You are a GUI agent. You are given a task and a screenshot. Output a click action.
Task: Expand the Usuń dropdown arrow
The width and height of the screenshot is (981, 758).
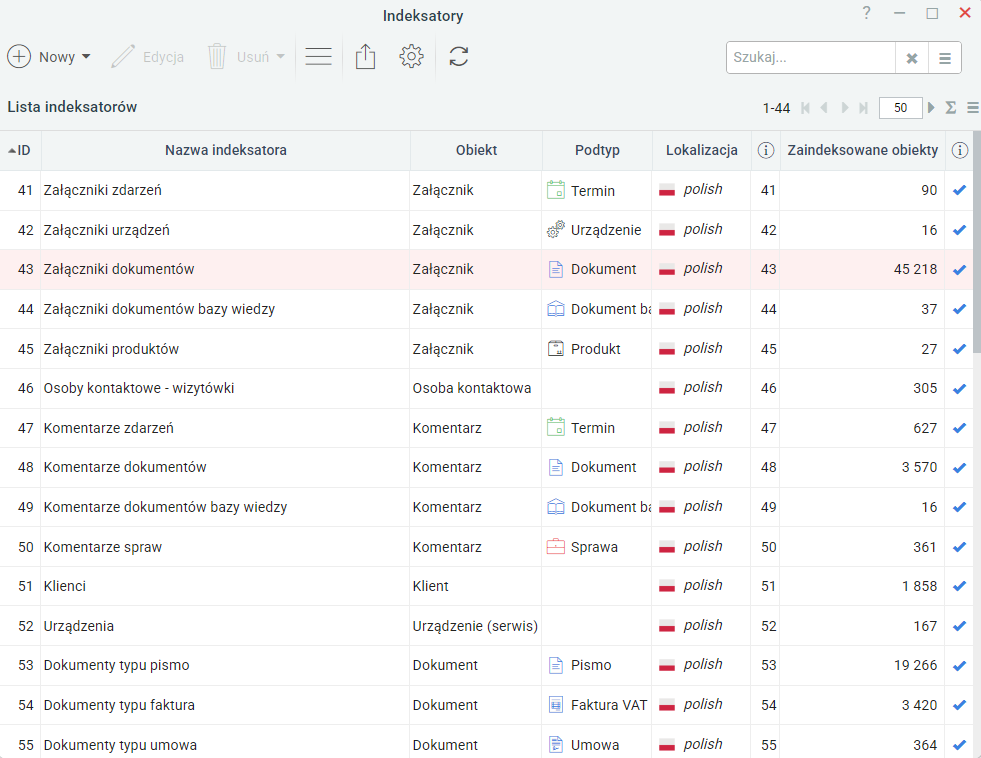pyautogui.click(x=280, y=57)
